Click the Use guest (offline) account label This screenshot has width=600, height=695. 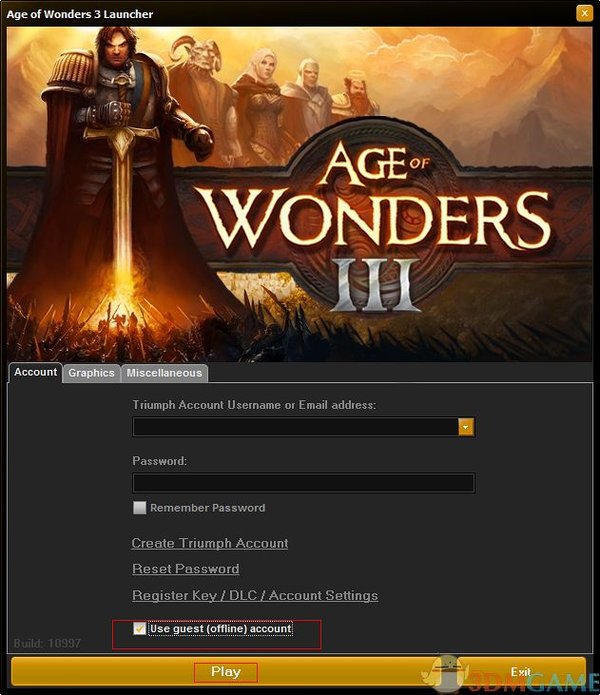221,629
